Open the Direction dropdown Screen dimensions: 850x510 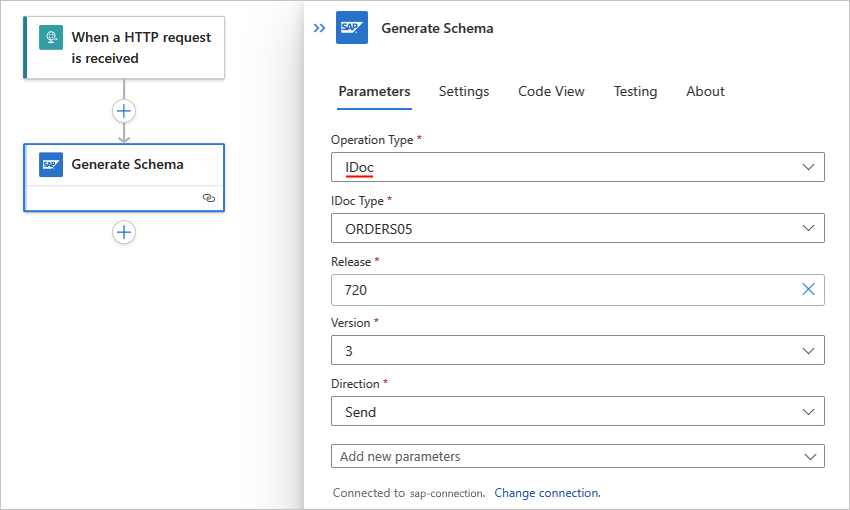[x=808, y=411]
